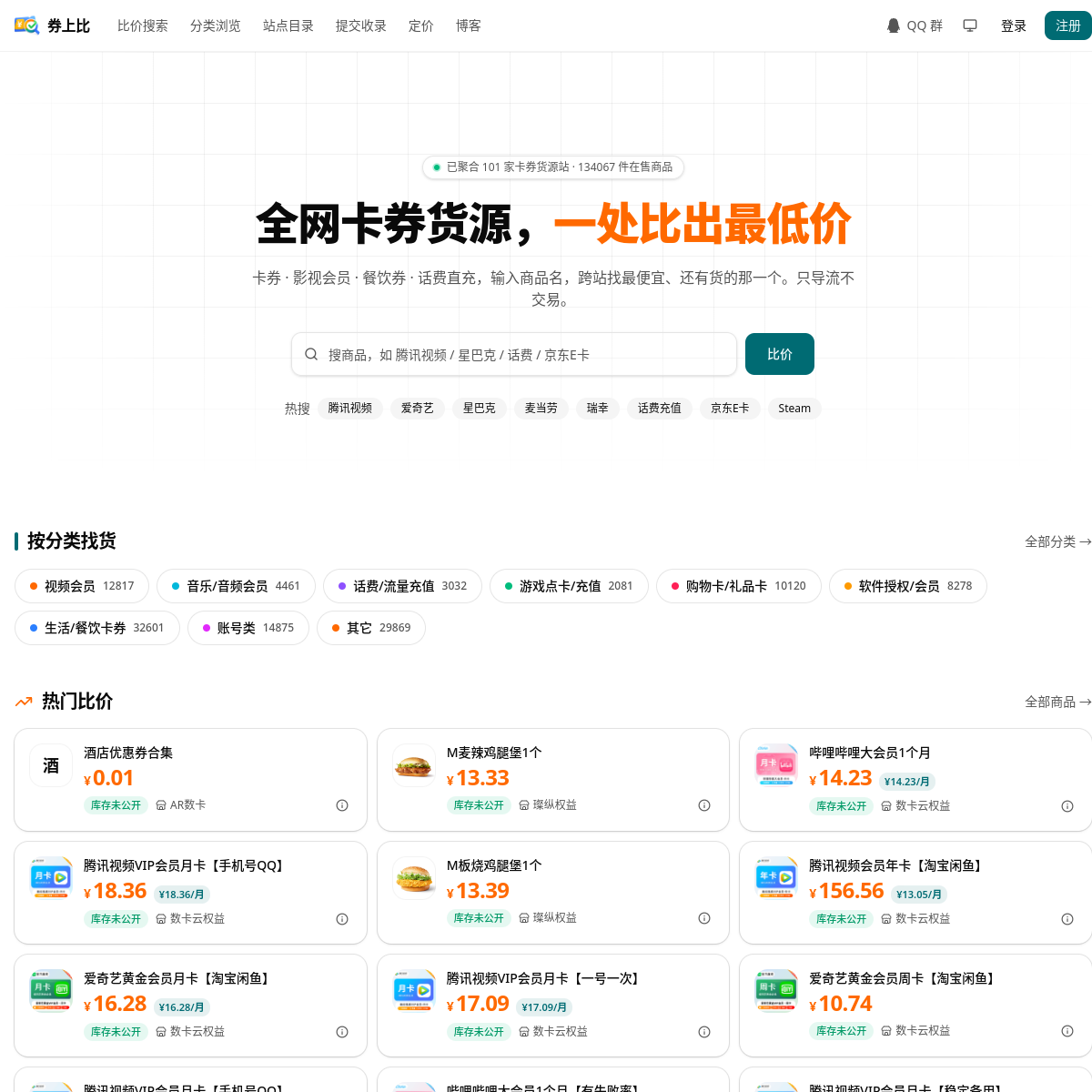Open info icon on 酒店优惠券合集 card
1092x1092 pixels.
pyautogui.click(x=342, y=805)
